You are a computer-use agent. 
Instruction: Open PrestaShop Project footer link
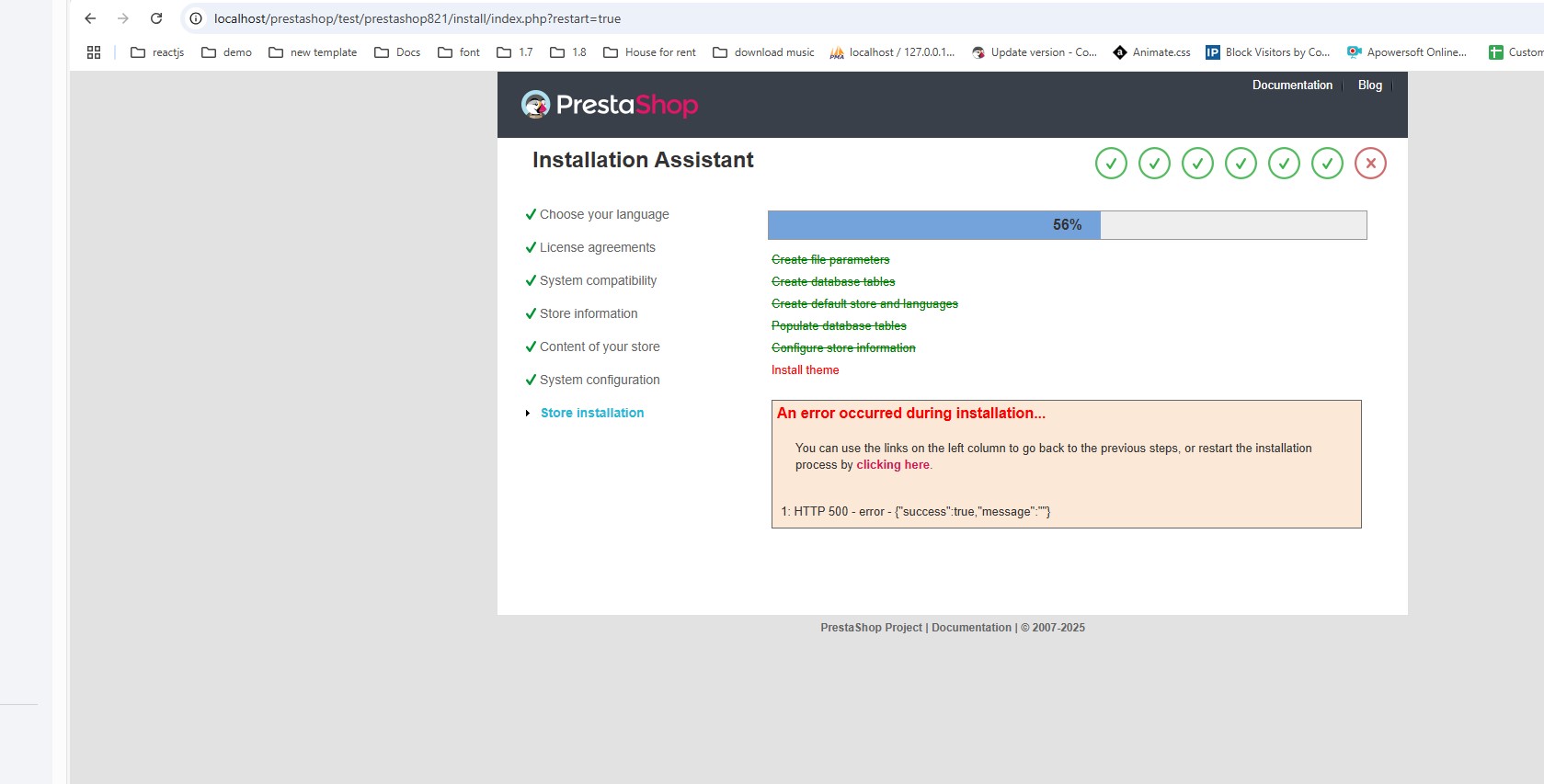(871, 628)
